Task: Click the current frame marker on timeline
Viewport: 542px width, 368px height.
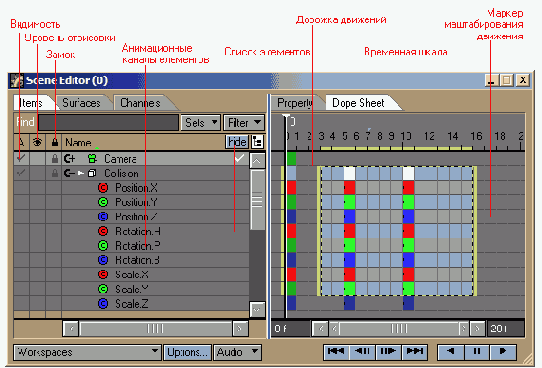Action: pos(286,117)
